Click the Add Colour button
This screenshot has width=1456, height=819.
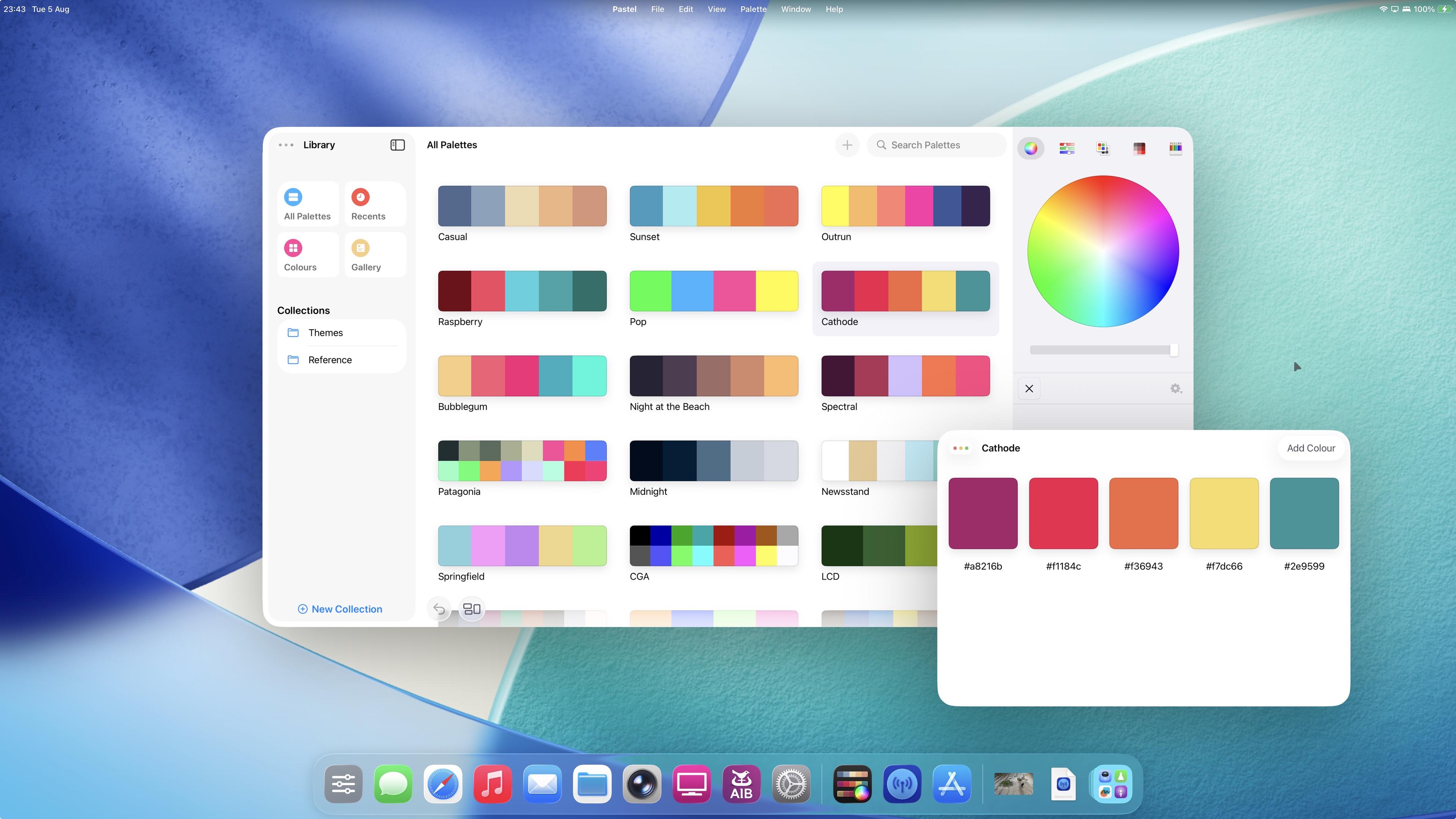(1311, 448)
